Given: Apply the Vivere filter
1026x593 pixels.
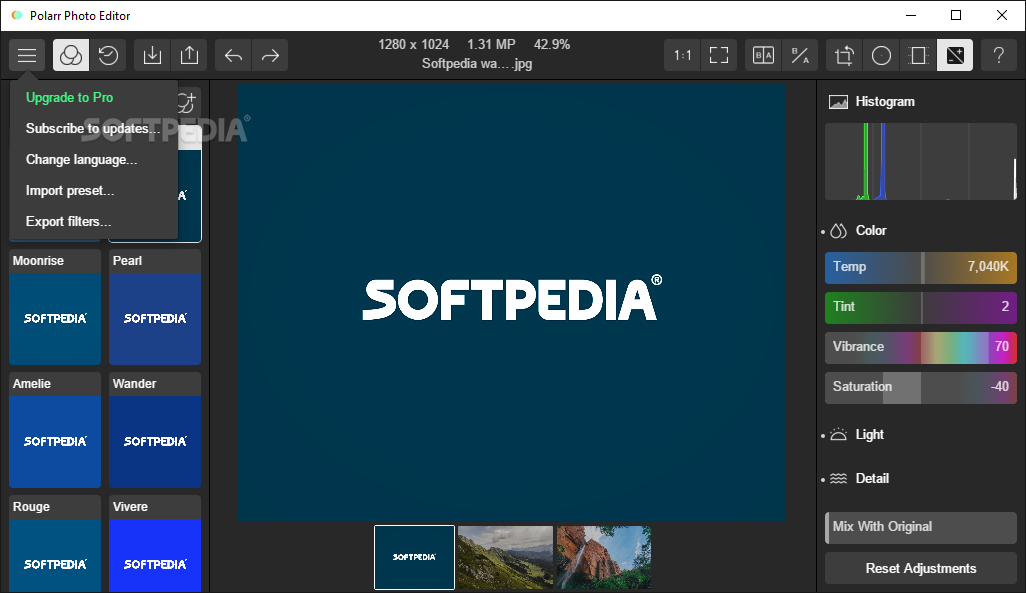Looking at the screenshot, I should [x=155, y=544].
